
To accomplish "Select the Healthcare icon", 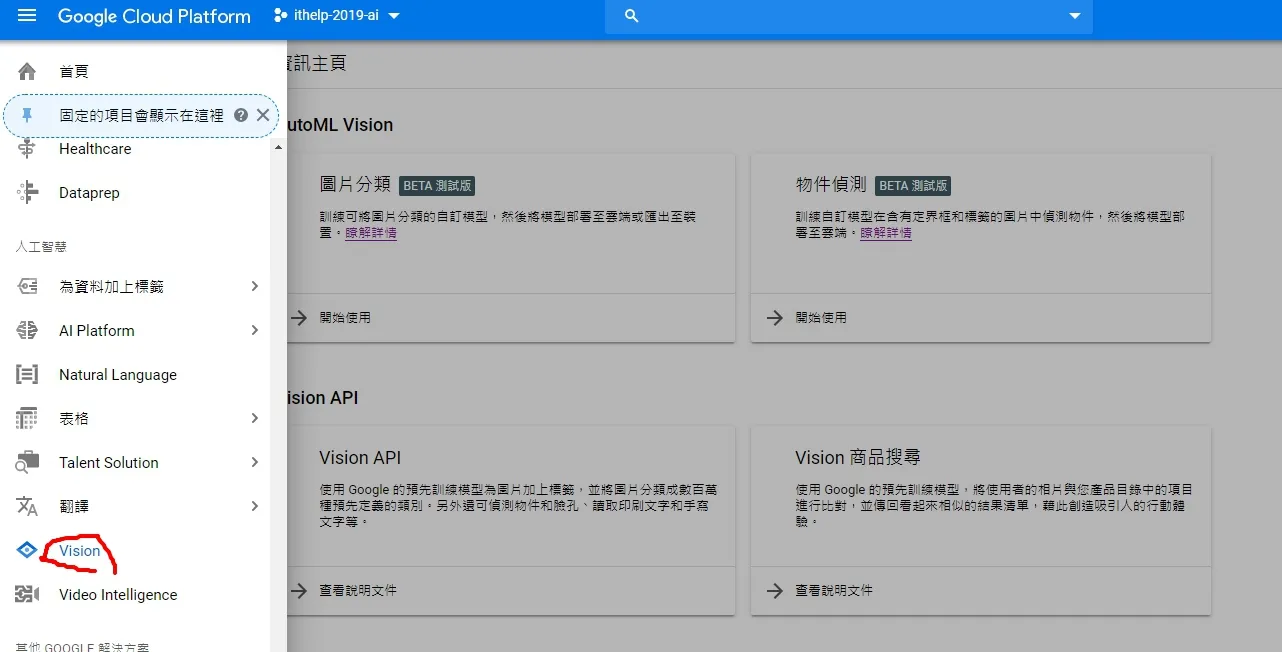I will pos(27,148).
